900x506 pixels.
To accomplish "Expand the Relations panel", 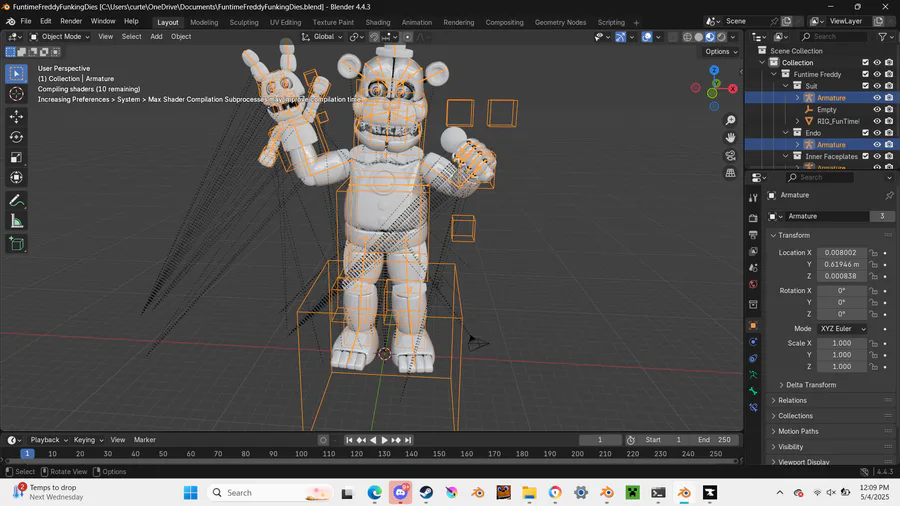I will [792, 400].
